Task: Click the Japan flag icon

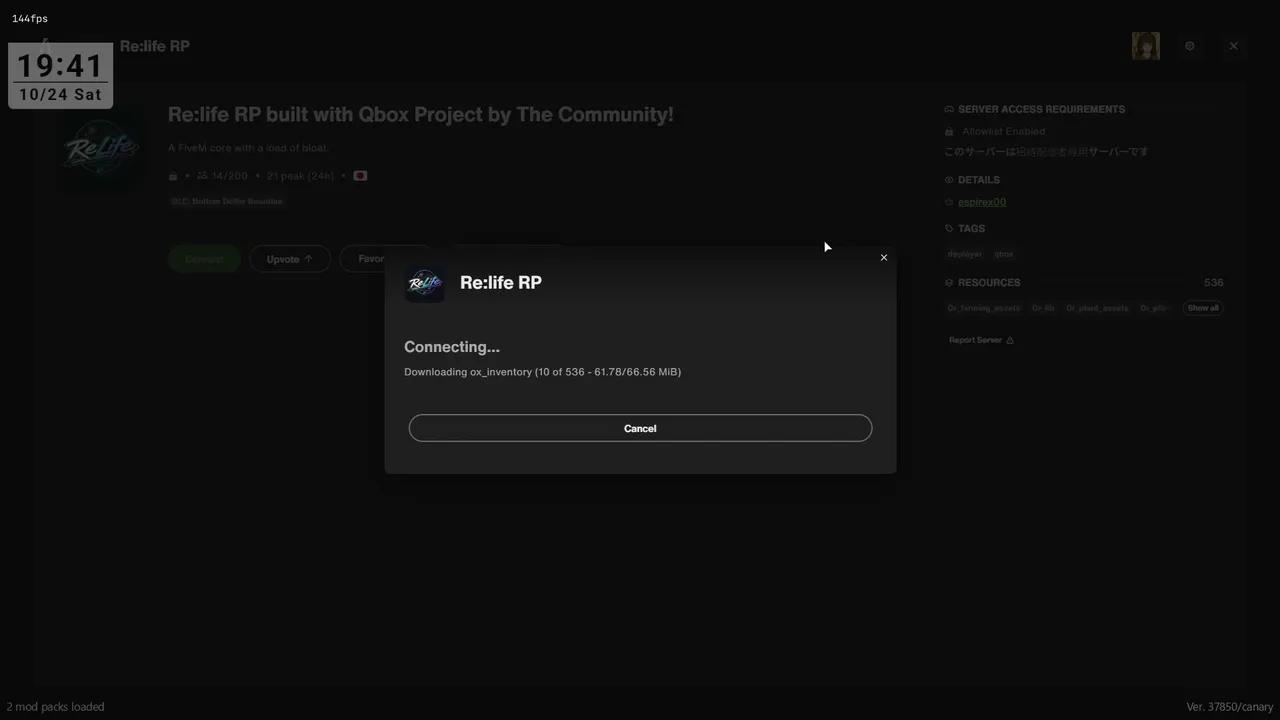Action: click(x=360, y=176)
